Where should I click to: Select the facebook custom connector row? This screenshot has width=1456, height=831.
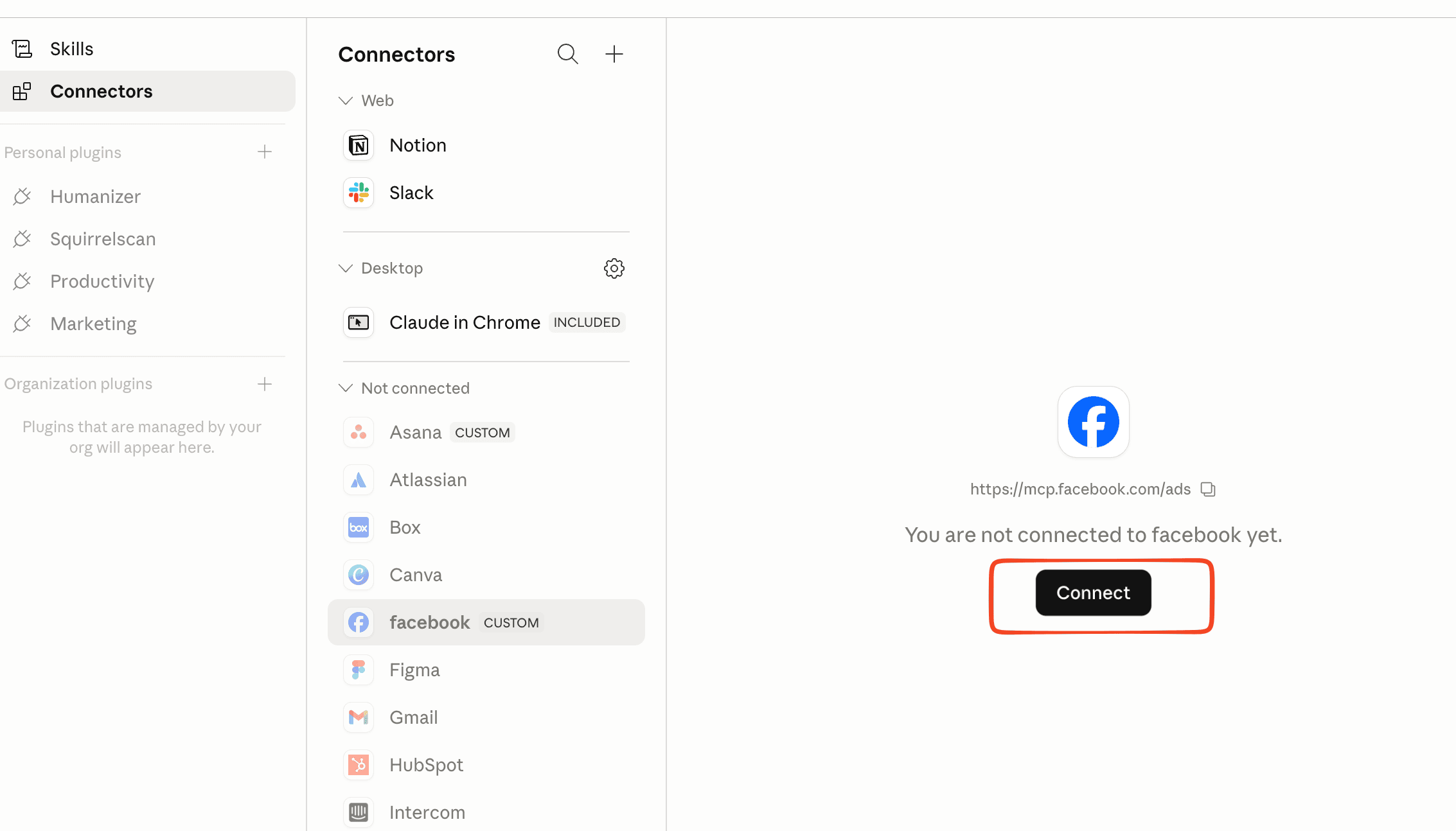click(x=486, y=623)
